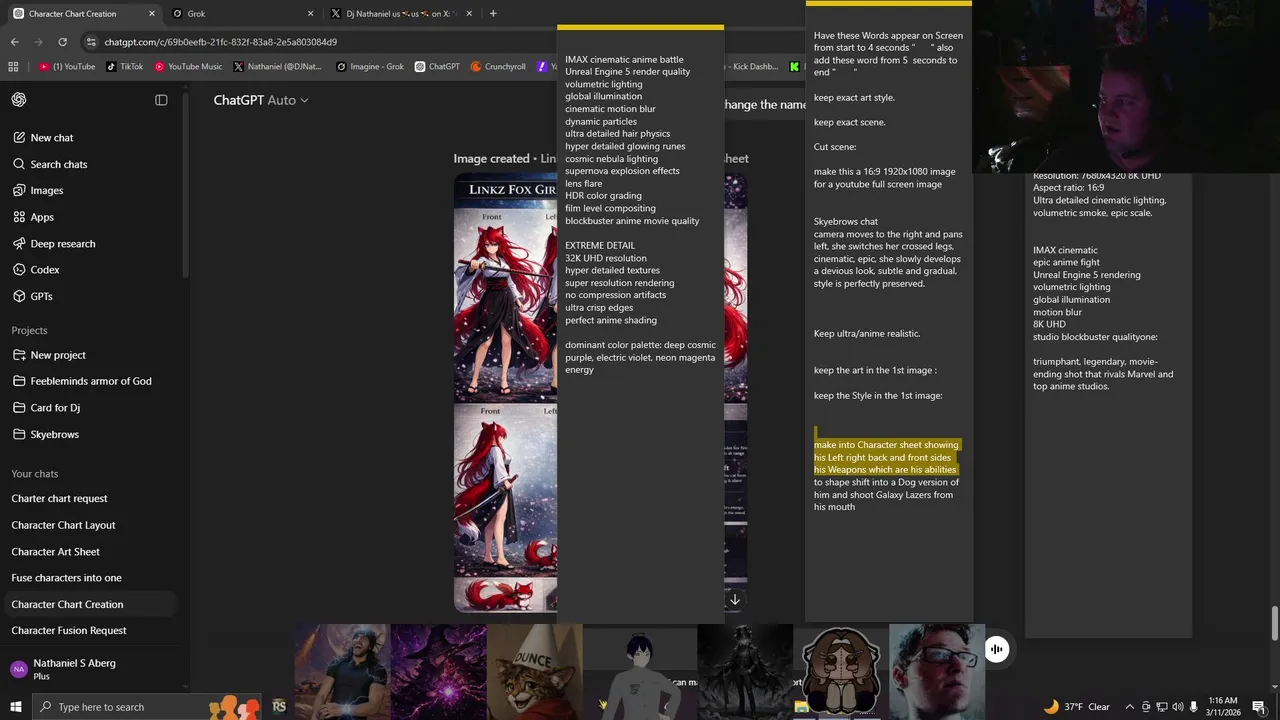Viewport: 1280px width, 720px height.
Task: View site information icon in address bar
Action: [91, 42]
